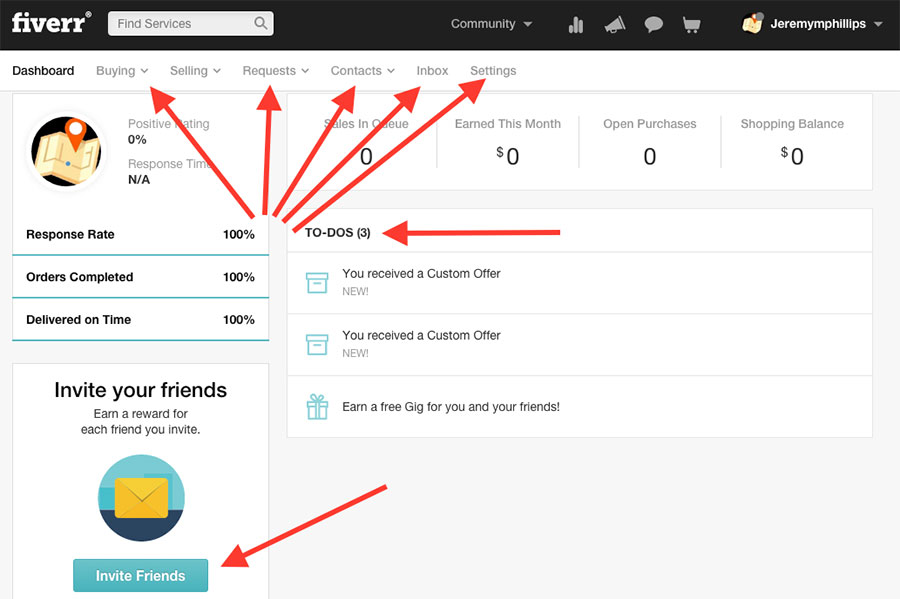Image resolution: width=900 pixels, height=599 pixels.
Task: Expand the Selling menu
Action: pos(195,71)
